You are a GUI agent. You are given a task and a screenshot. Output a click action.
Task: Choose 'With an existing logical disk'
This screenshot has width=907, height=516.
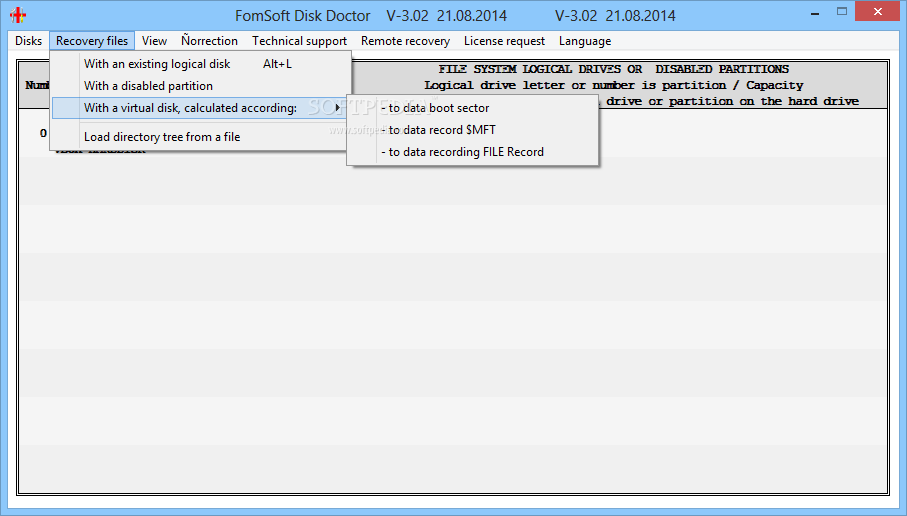[x=201, y=64]
